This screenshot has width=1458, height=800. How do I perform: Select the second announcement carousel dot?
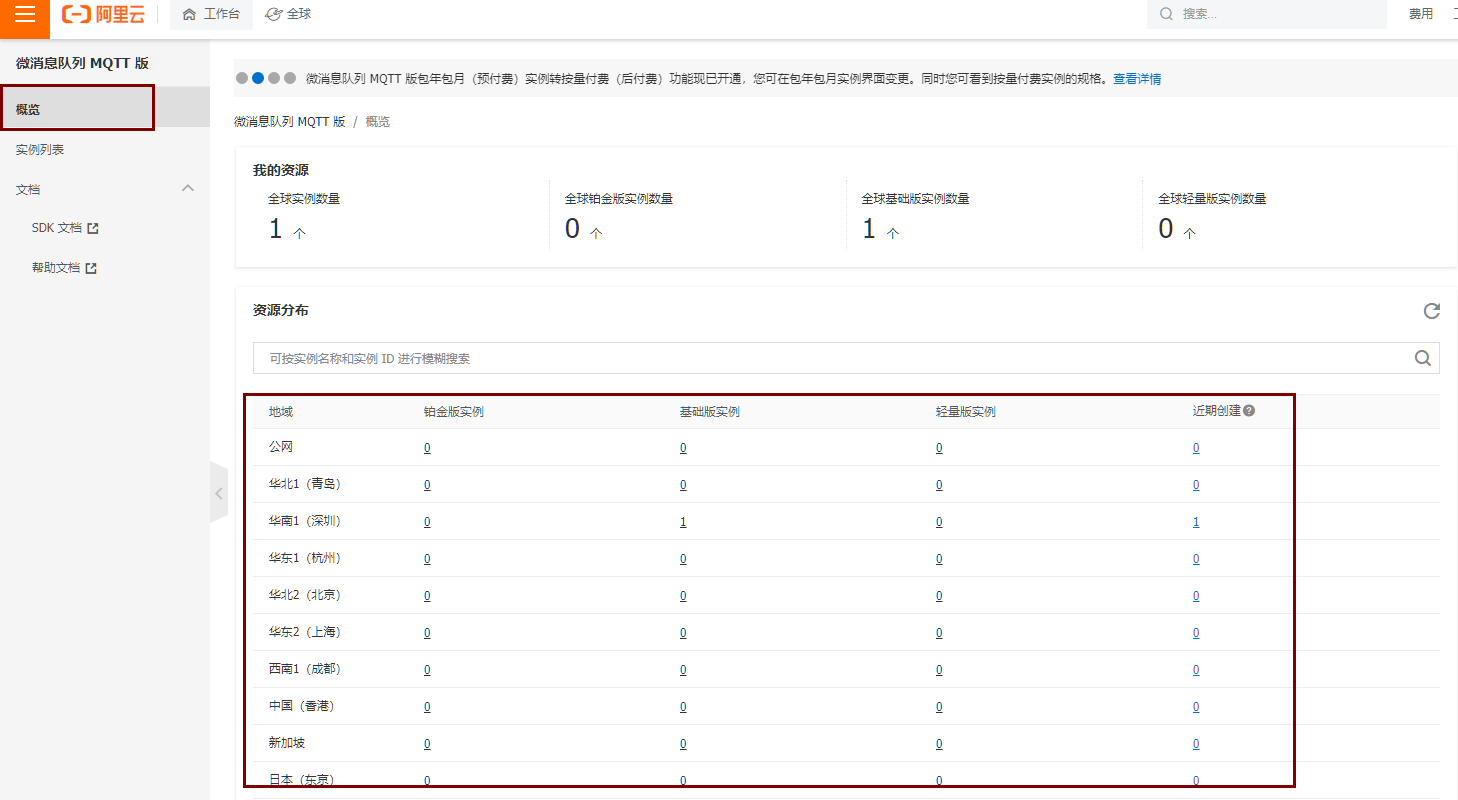(258, 78)
